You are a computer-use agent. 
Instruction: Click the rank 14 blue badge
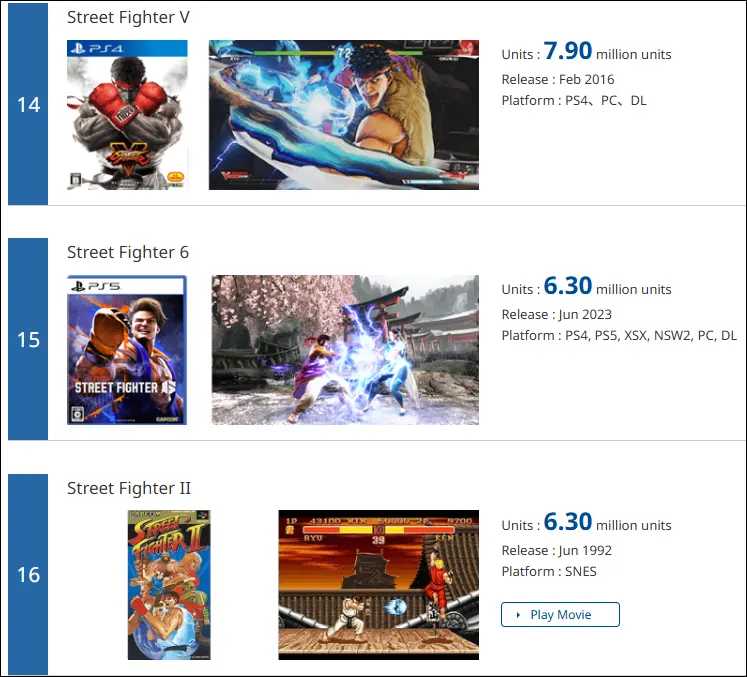pyautogui.click(x=28, y=104)
